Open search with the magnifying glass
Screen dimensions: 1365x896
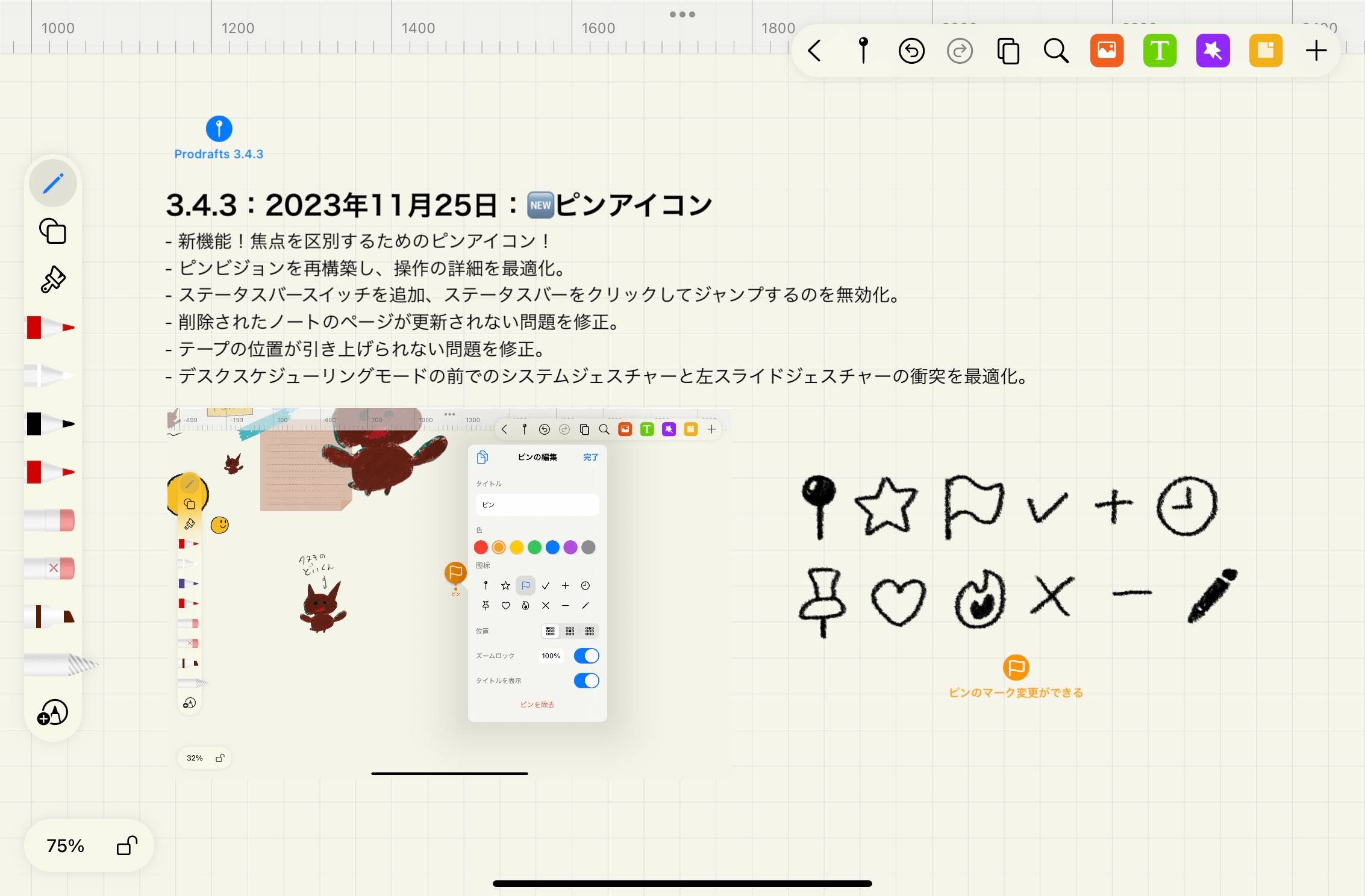pyautogui.click(x=1056, y=51)
